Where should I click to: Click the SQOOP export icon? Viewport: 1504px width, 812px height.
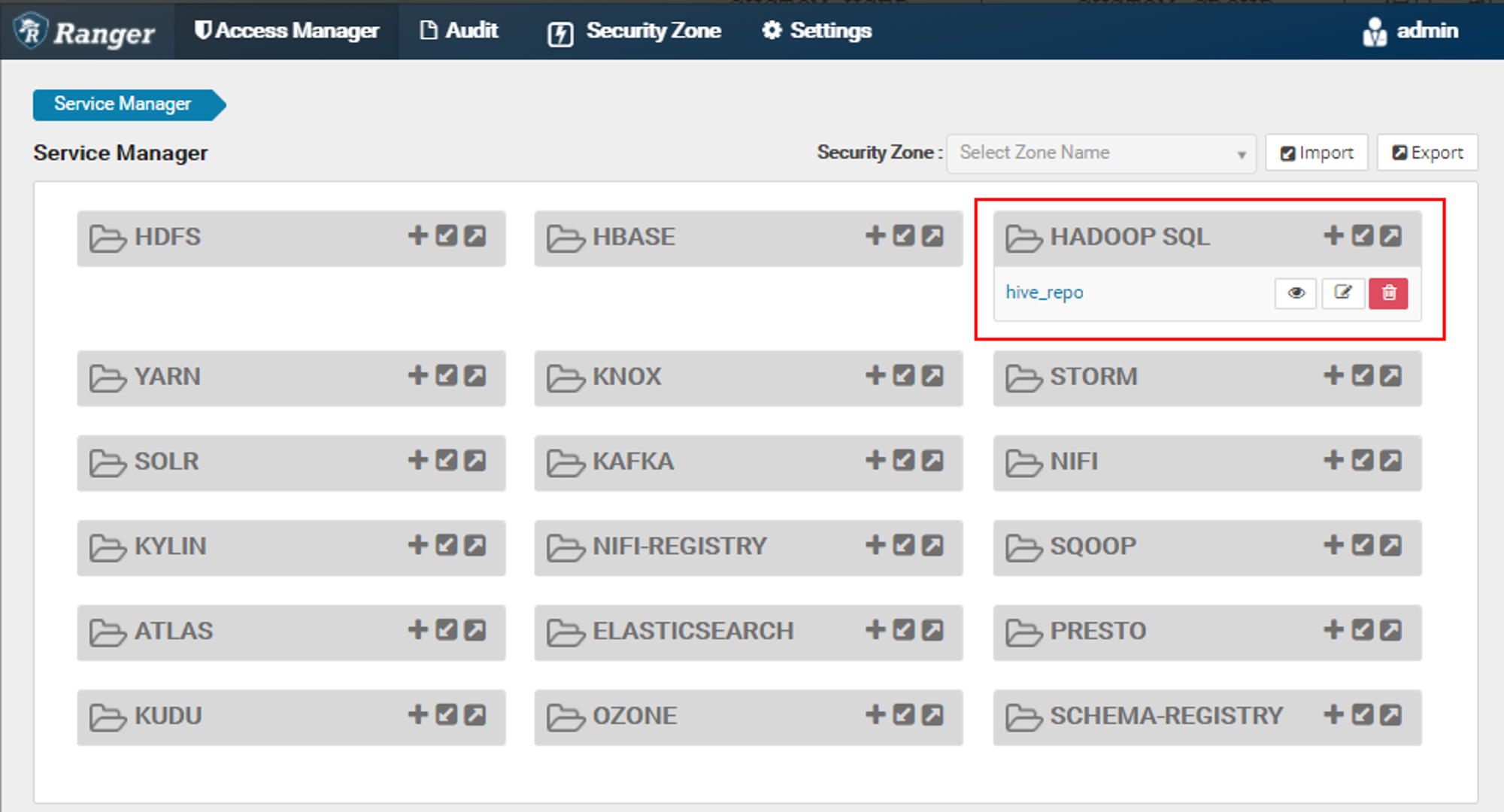pyautogui.click(x=1391, y=545)
